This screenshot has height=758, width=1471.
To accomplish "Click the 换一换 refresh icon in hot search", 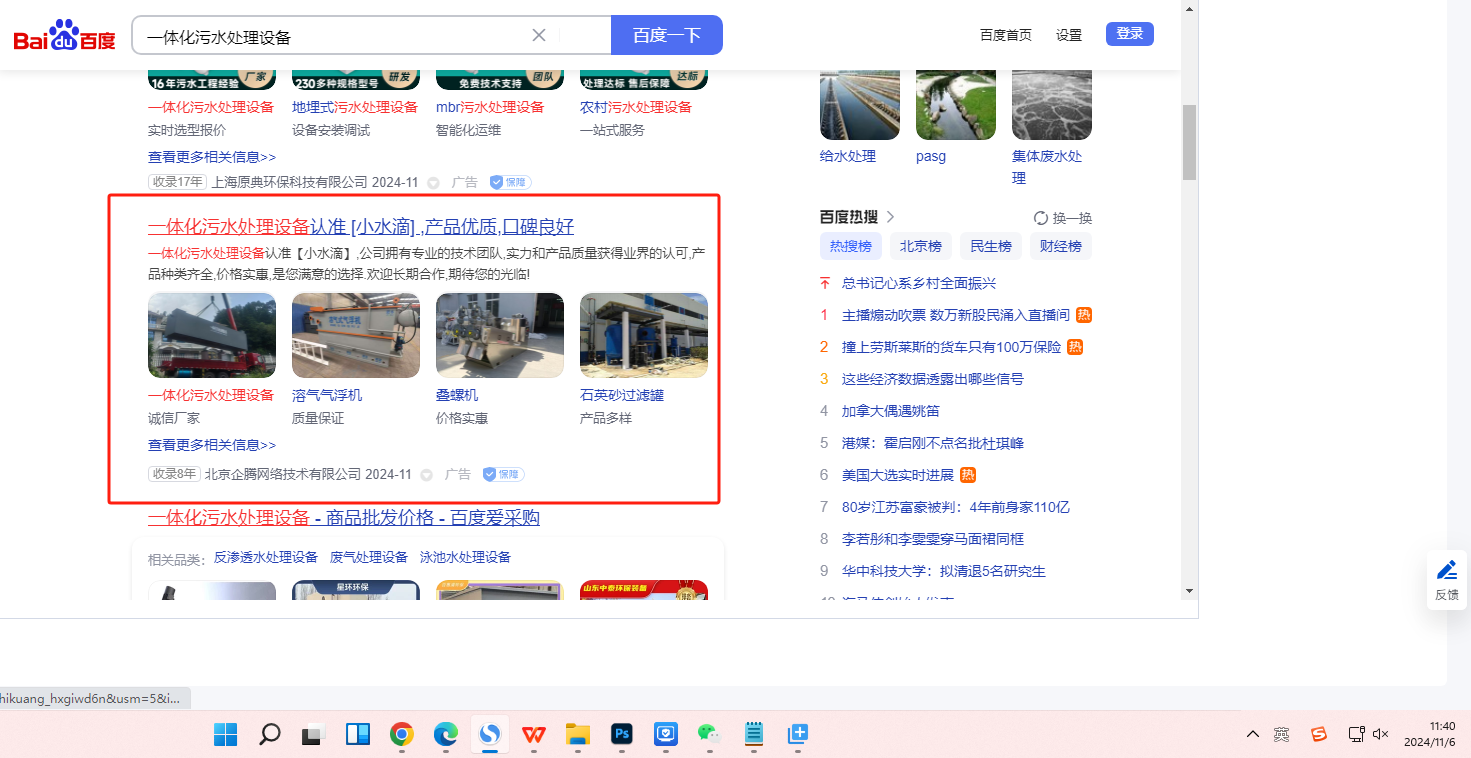I will (1040, 218).
